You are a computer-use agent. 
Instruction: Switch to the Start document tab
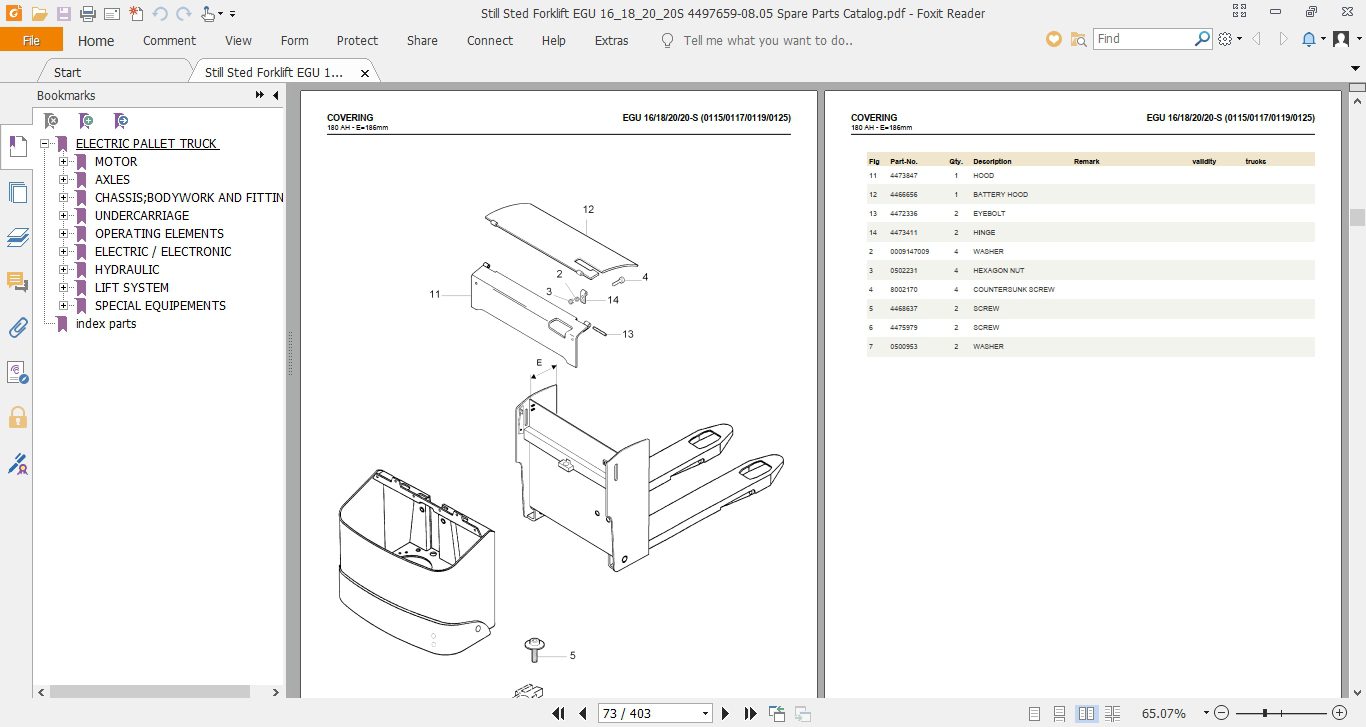click(x=67, y=72)
